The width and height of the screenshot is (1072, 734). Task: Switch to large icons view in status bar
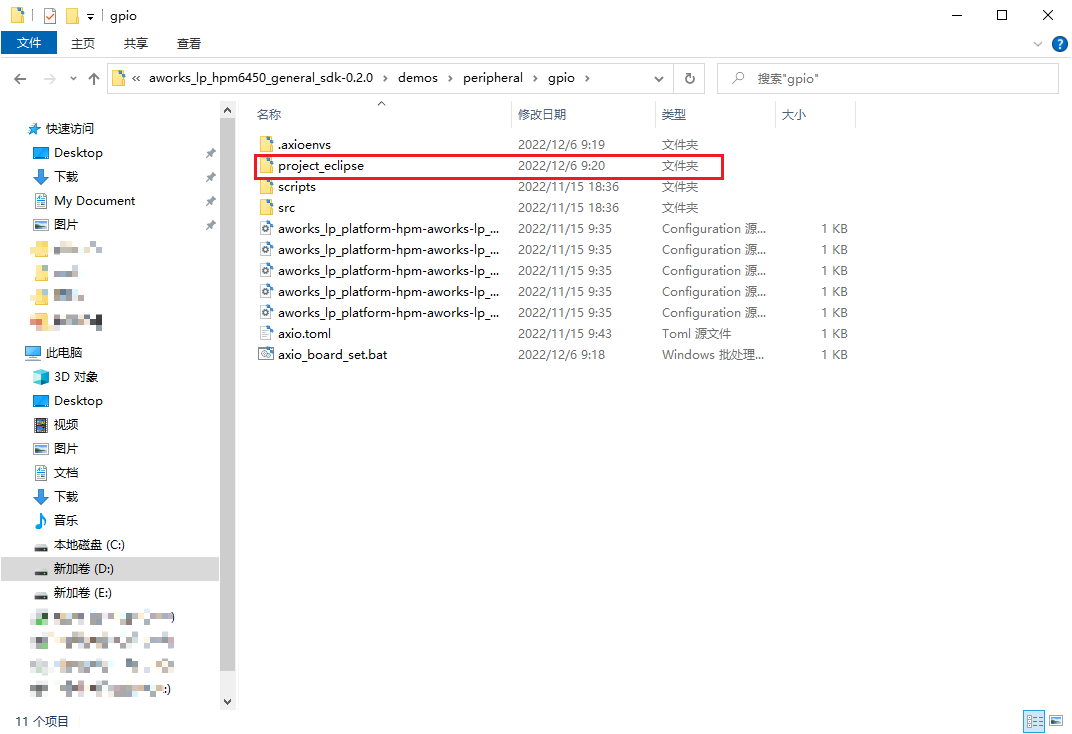1056,721
